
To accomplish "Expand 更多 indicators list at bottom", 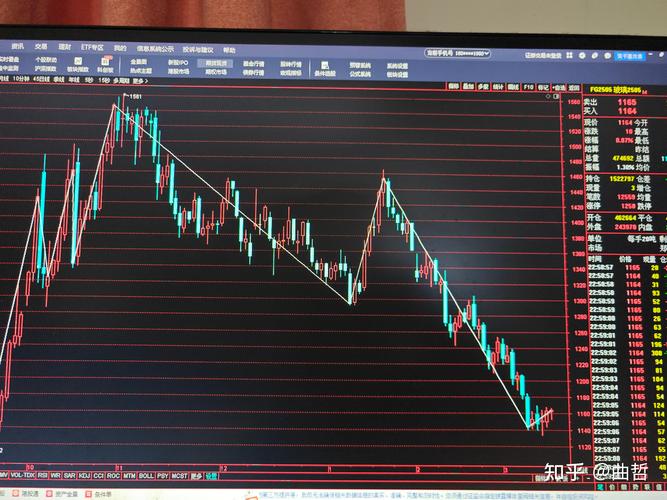I will tap(196, 475).
